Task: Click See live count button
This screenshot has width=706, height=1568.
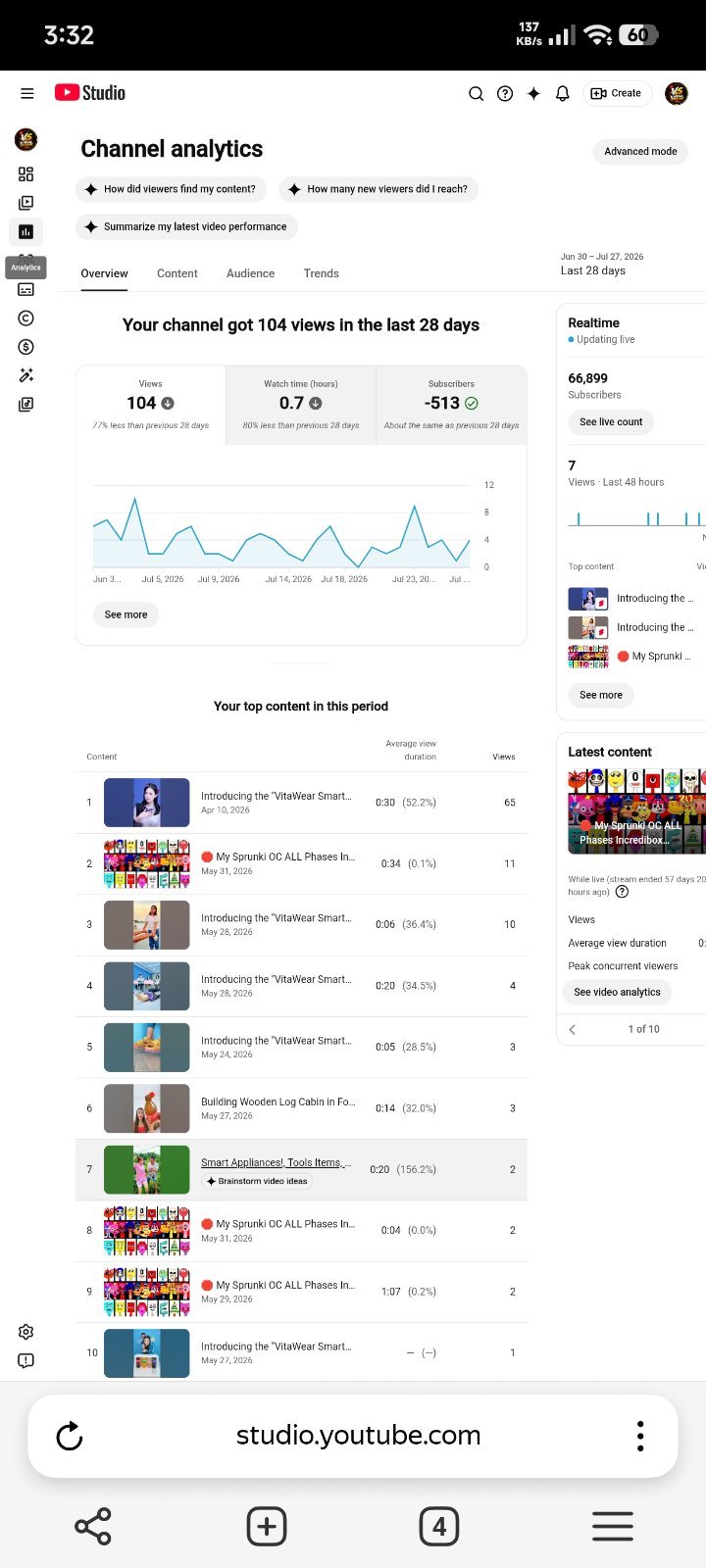Action: click(x=611, y=422)
